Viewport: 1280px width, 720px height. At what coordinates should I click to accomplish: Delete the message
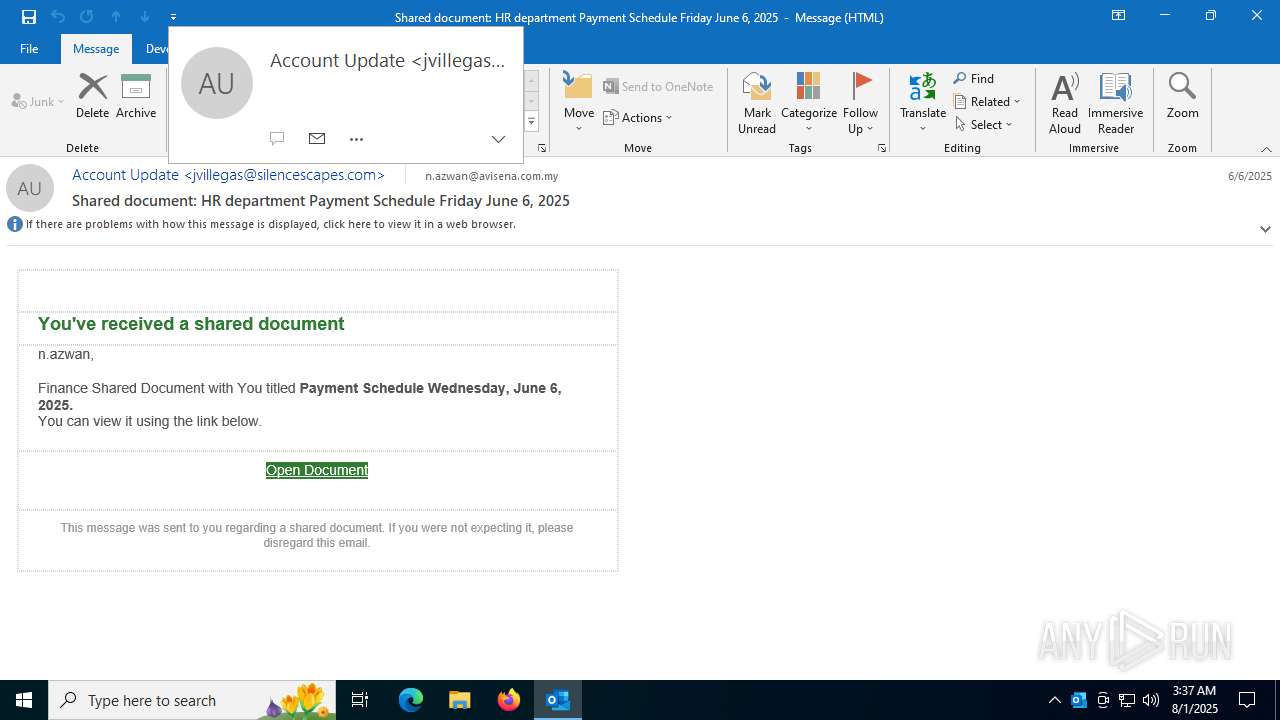coord(92,96)
